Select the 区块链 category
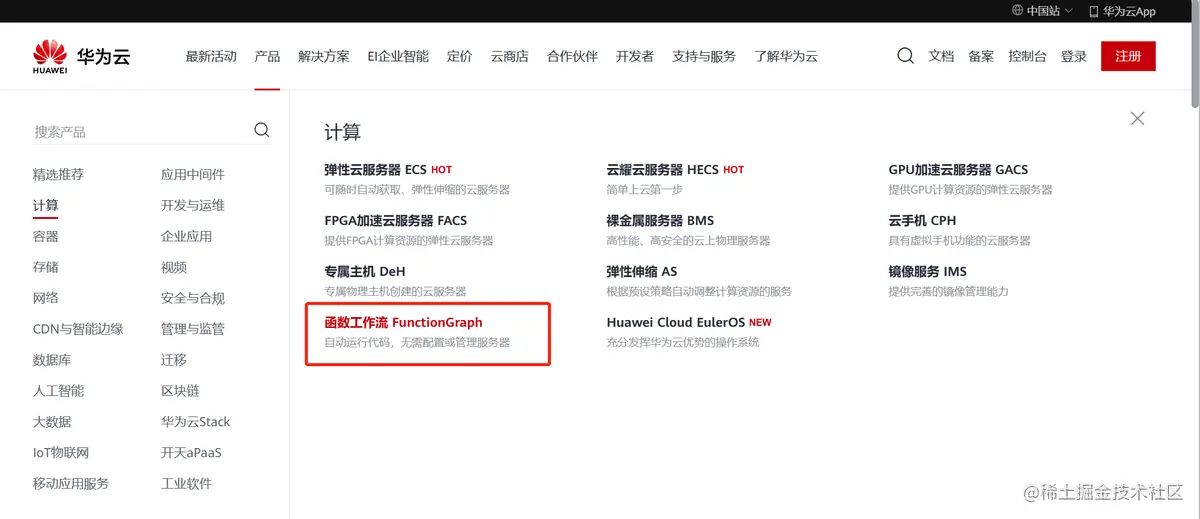1200x519 pixels. pyautogui.click(x=180, y=391)
